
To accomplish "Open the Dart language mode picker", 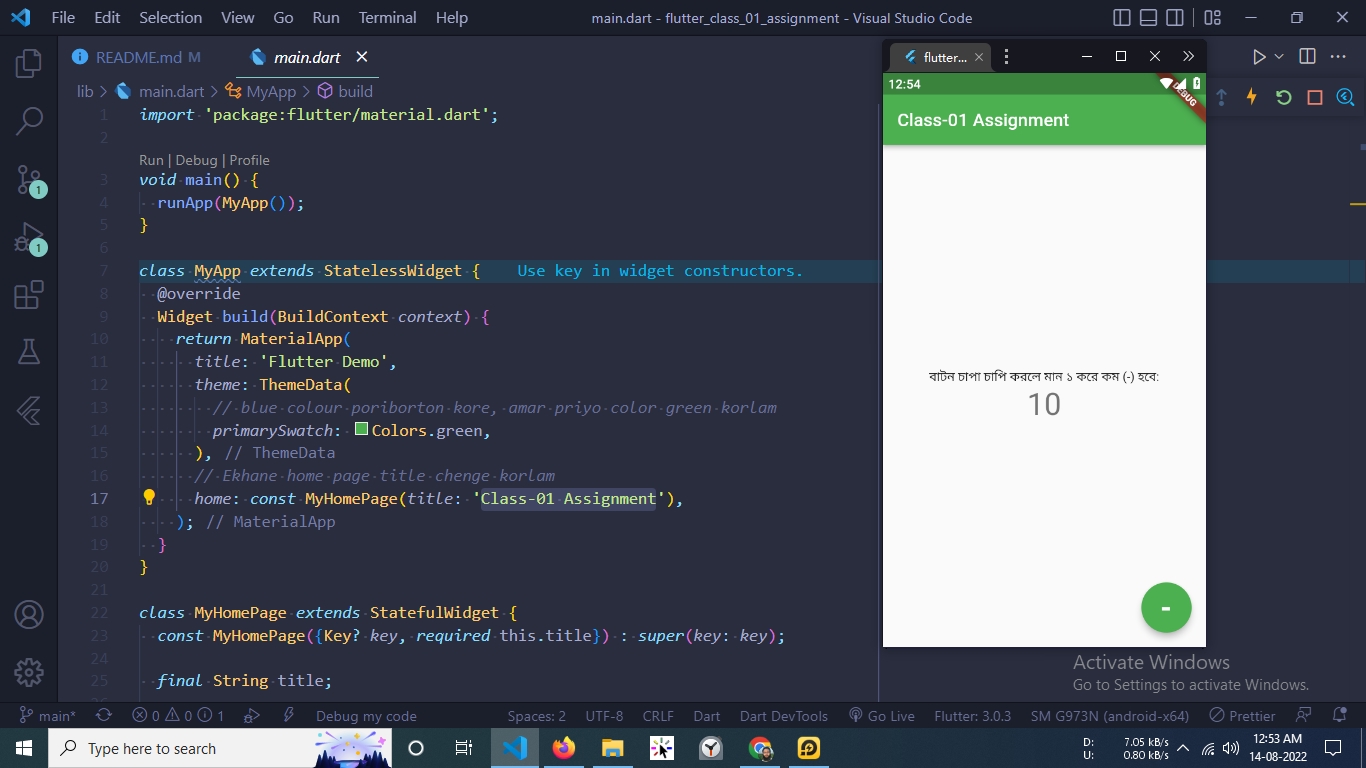I will 706,715.
